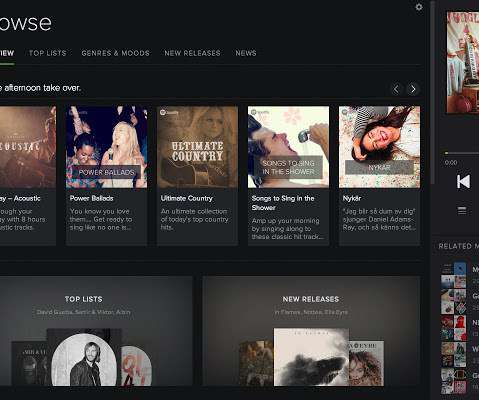Click the now playing album artwork
Viewport: 479px width, 400px height.
click(x=463, y=63)
